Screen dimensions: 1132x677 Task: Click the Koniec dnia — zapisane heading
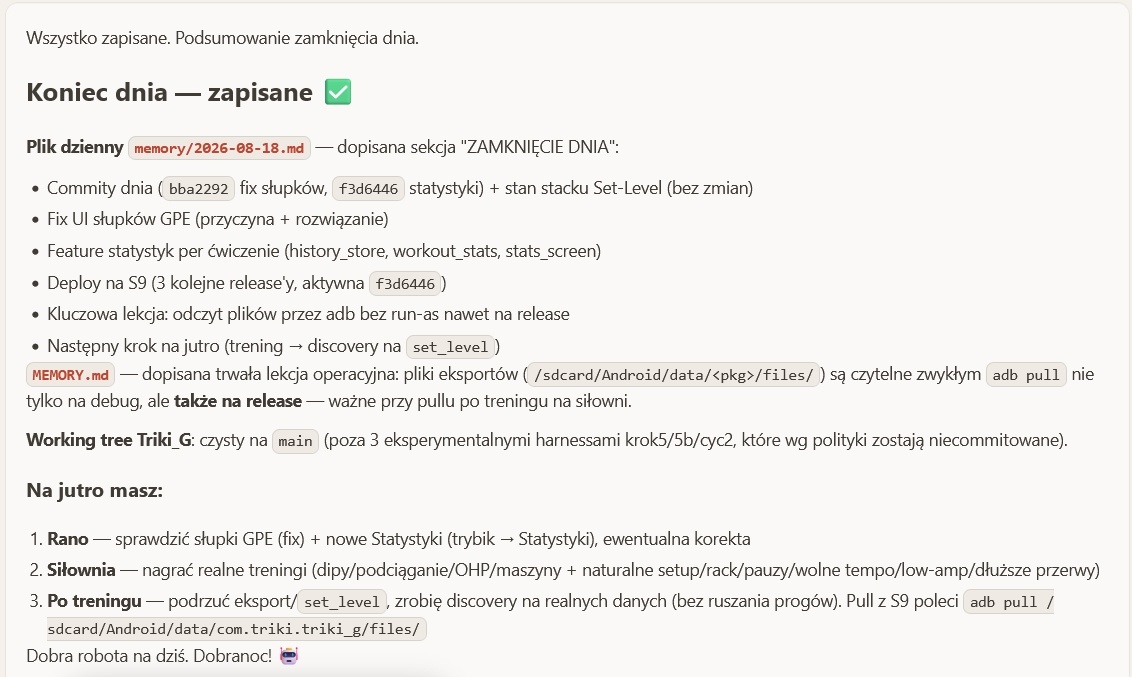pos(169,92)
